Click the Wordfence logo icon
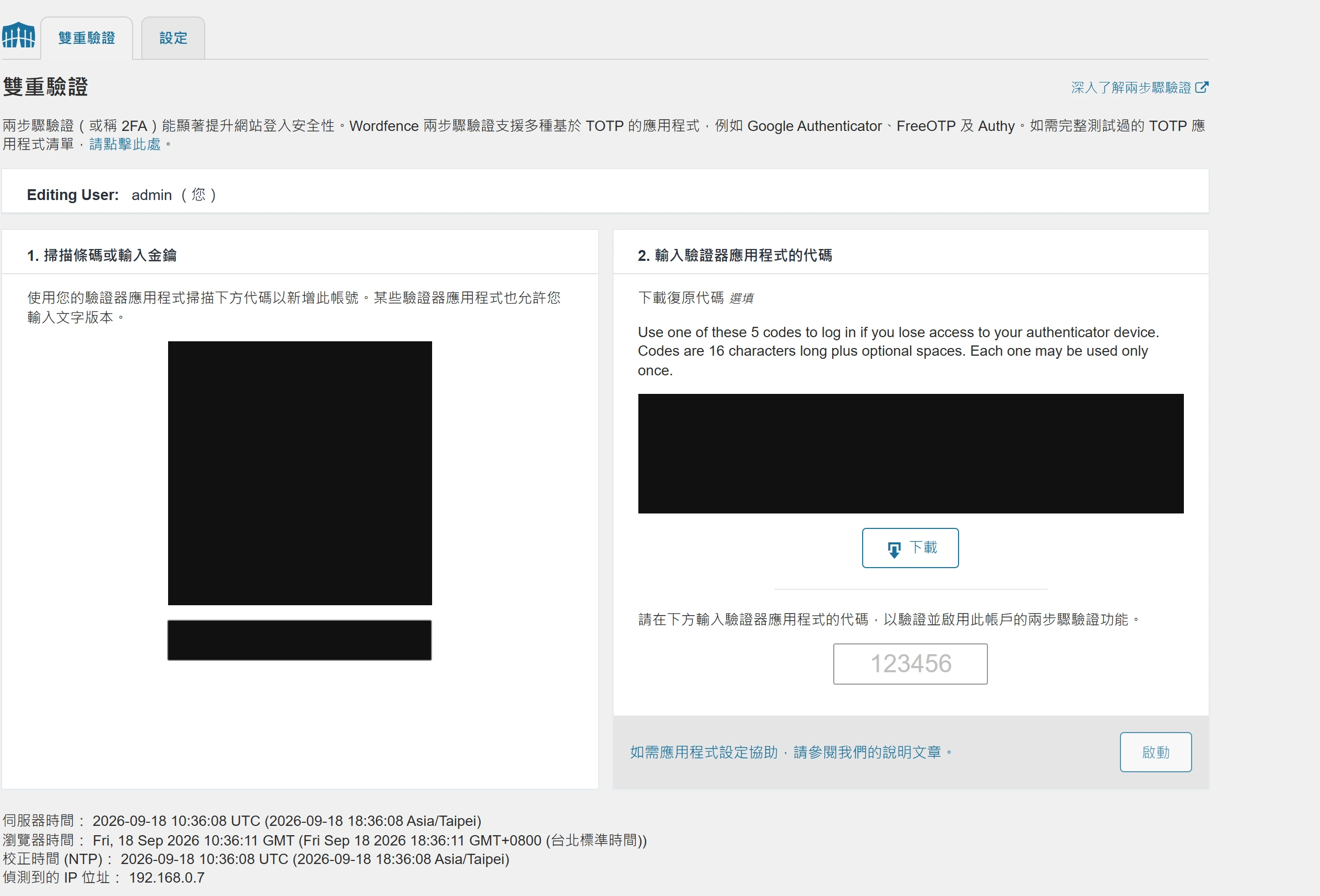 coord(18,36)
